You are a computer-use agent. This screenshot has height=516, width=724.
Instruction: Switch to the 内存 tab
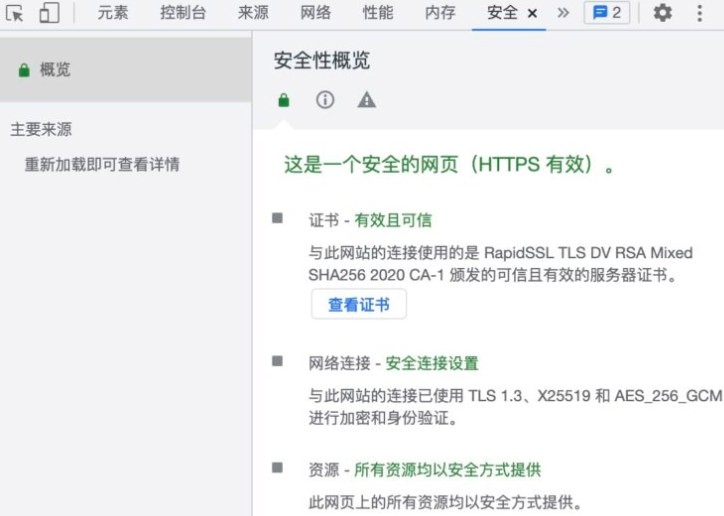[440, 12]
